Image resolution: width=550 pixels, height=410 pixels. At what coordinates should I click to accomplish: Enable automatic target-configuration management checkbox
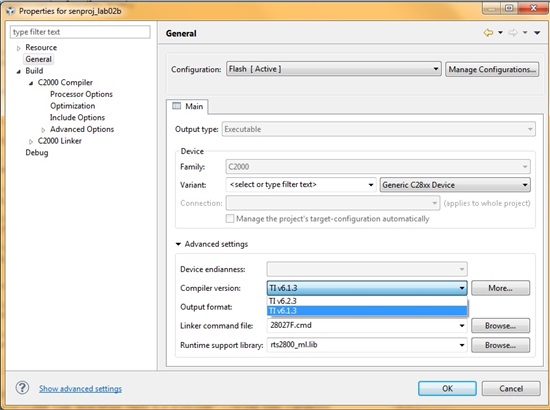230,219
